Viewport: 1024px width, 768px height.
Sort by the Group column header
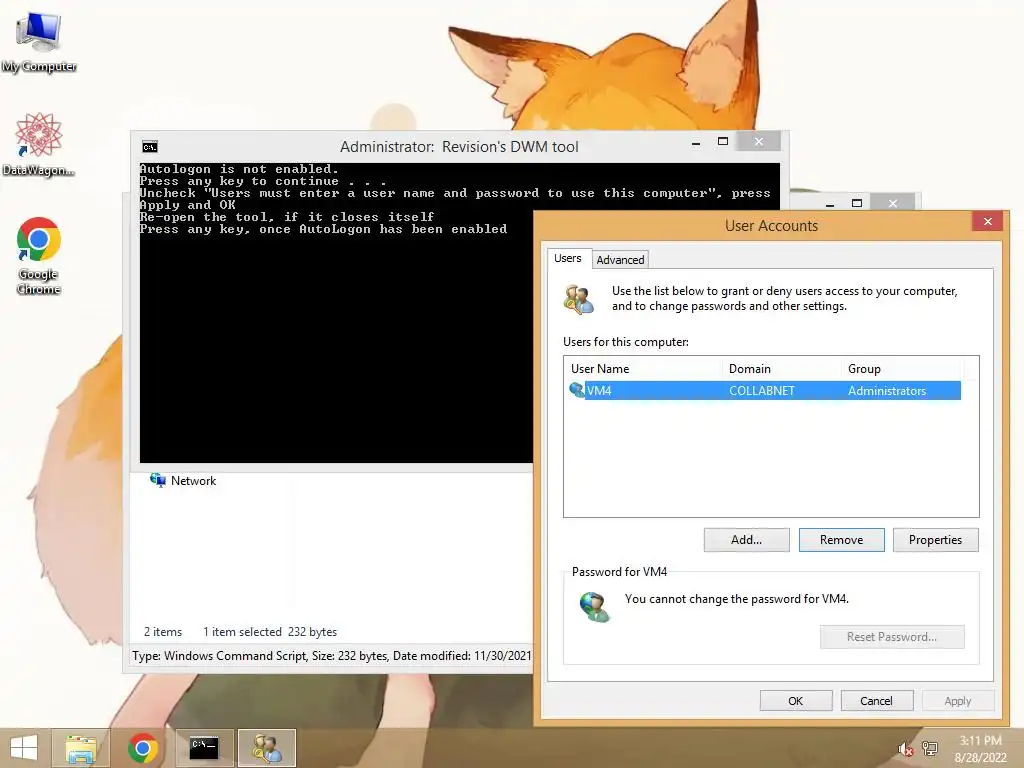point(901,369)
